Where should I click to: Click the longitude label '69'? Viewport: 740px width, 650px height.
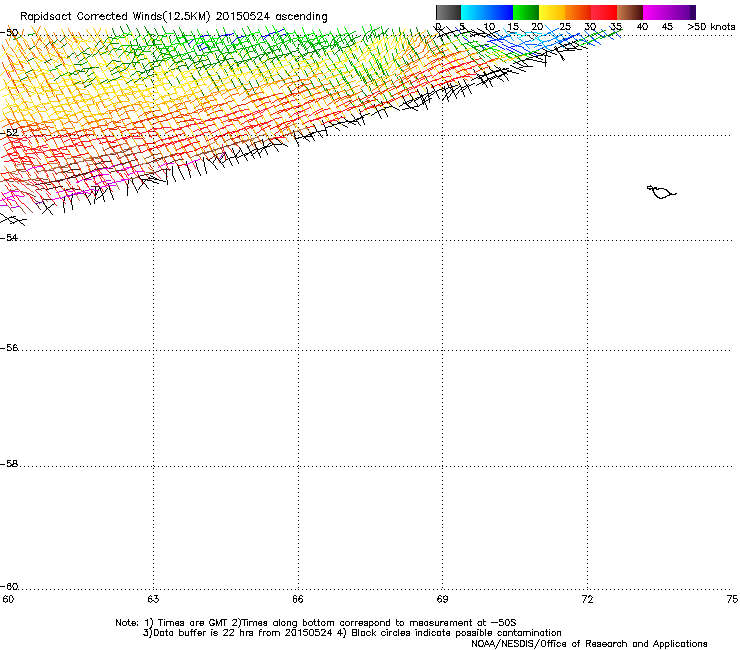click(x=442, y=599)
